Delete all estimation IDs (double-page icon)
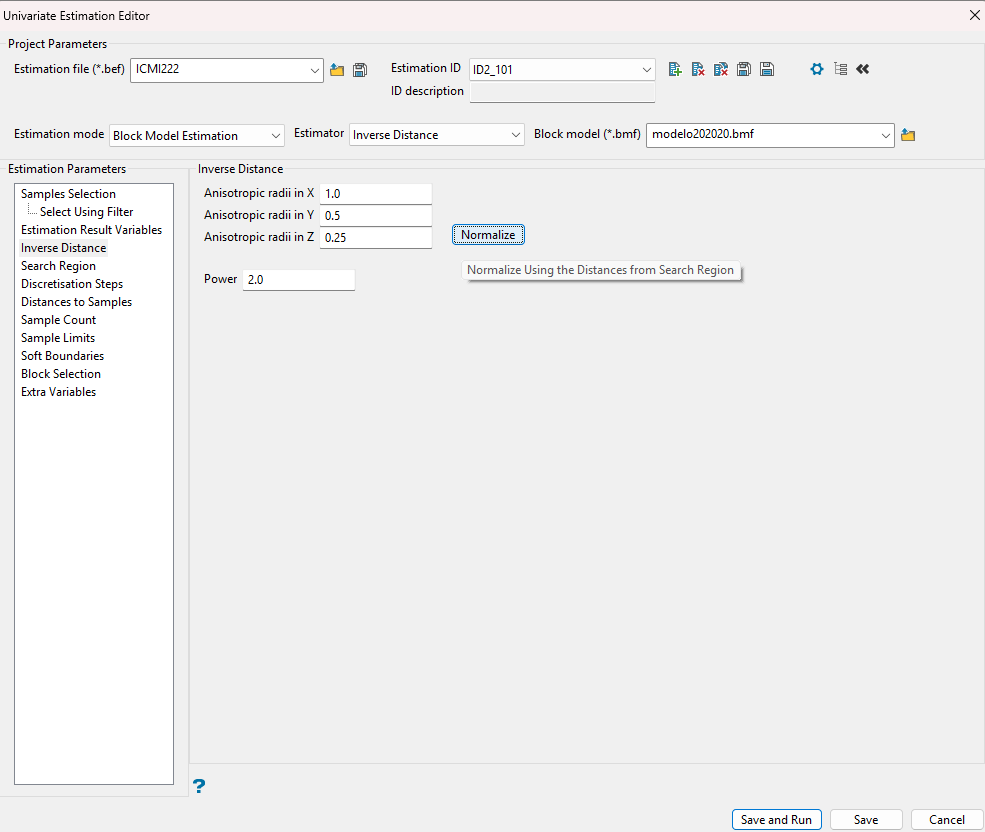985x832 pixels. tap(721, 69)
